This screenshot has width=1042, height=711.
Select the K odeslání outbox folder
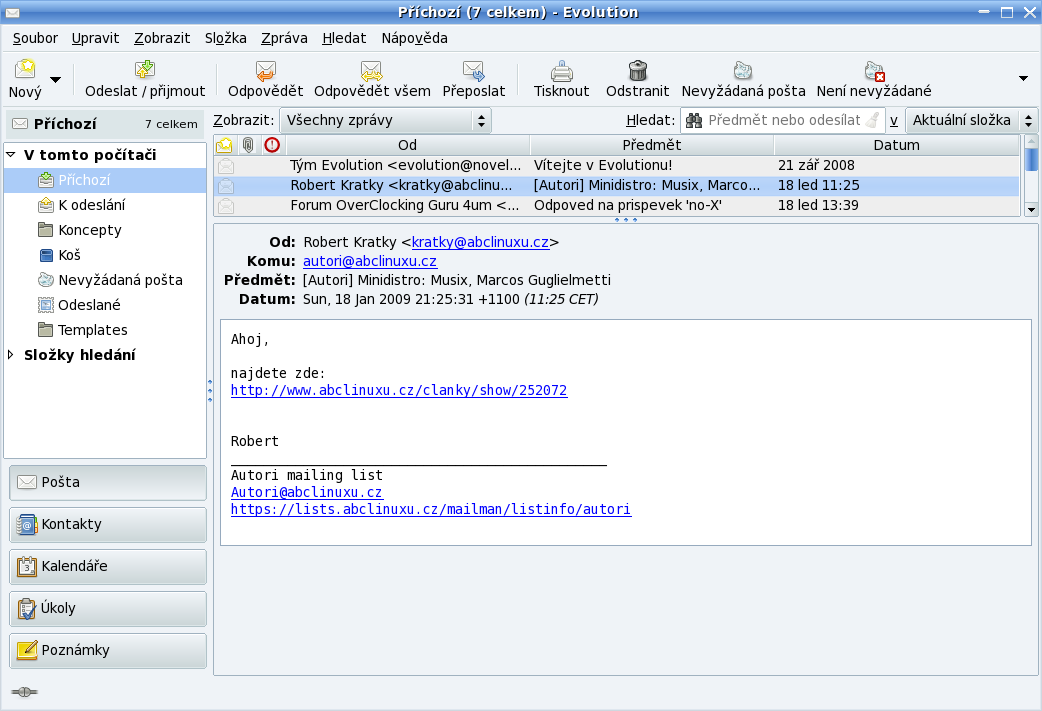pyautogui.click(x=105, y=205)
